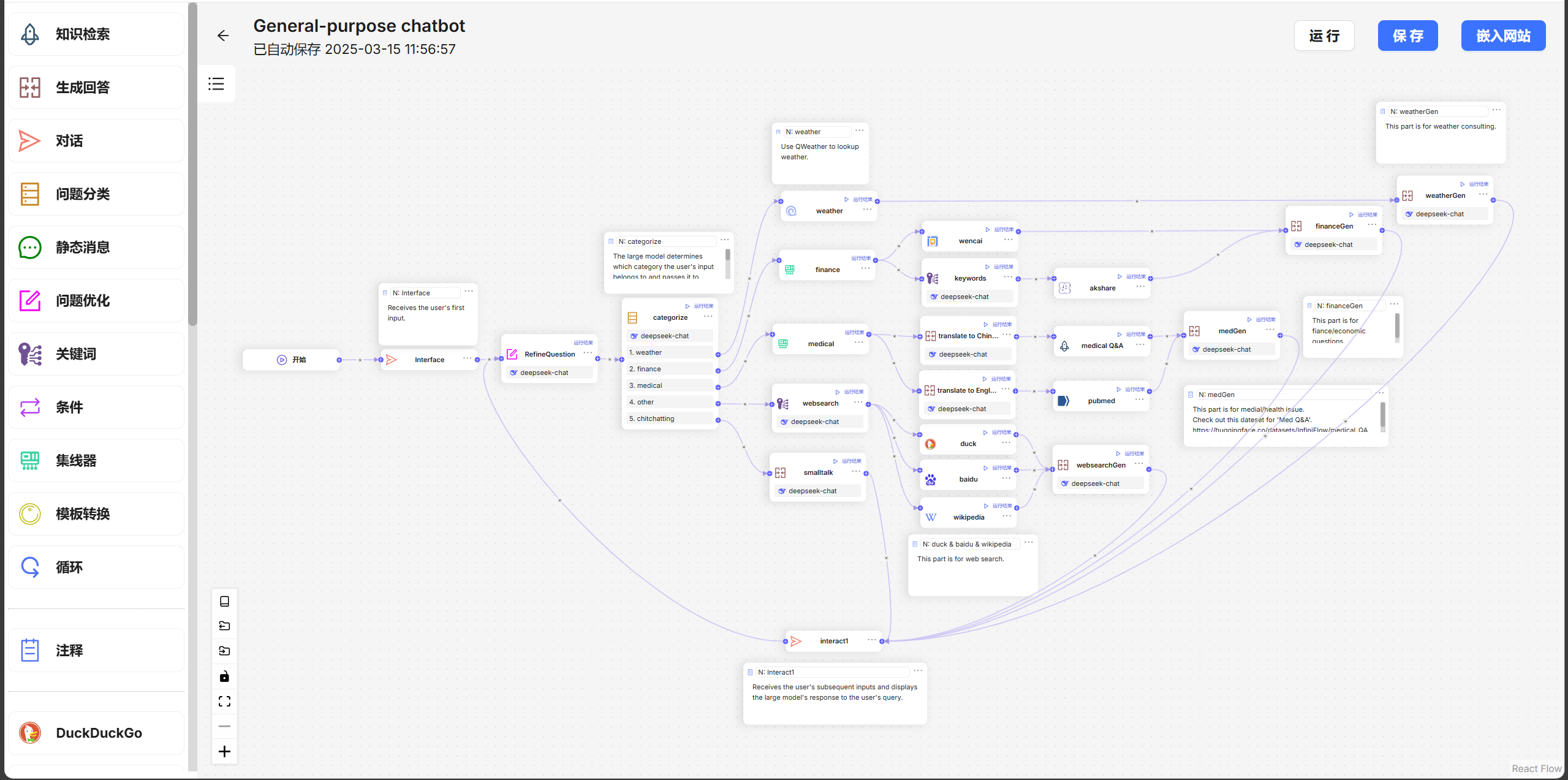This screenshot has height=780, width=1568.
Task: Toggle the canvas interactivity lock
Action: tap(224, 676)
